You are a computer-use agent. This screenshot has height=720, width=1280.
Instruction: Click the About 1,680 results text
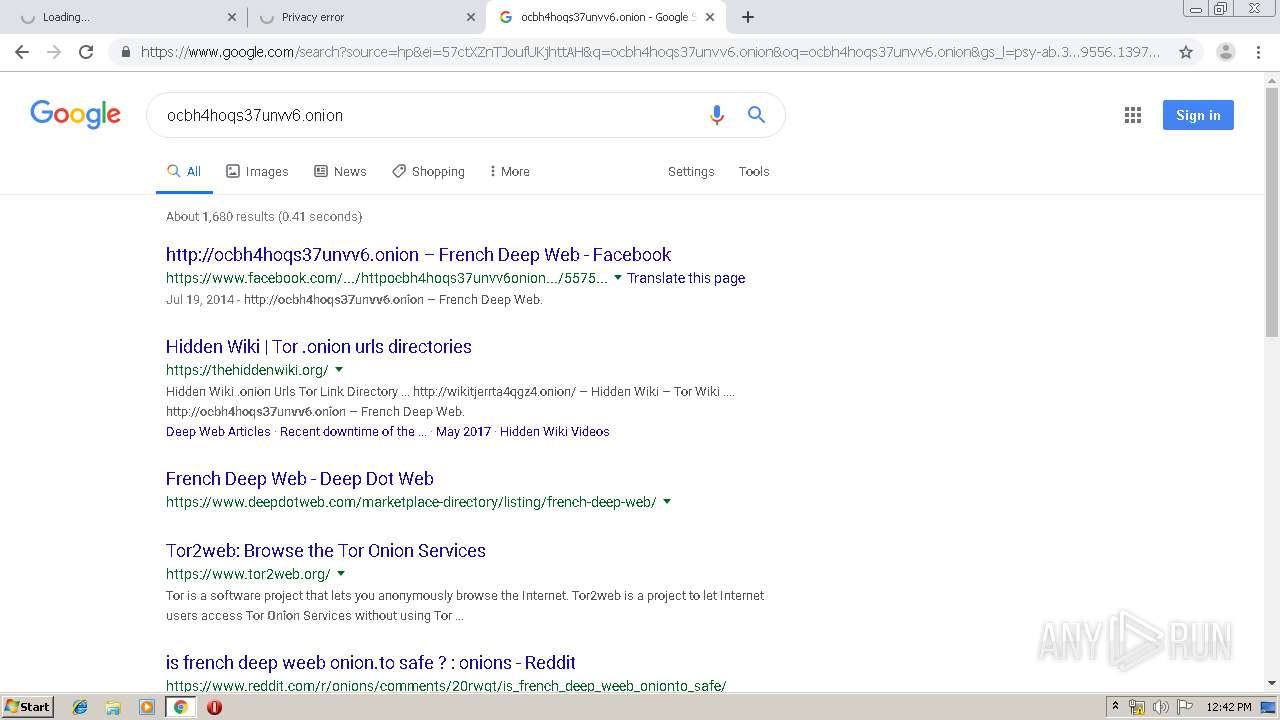tap(264, 217)
